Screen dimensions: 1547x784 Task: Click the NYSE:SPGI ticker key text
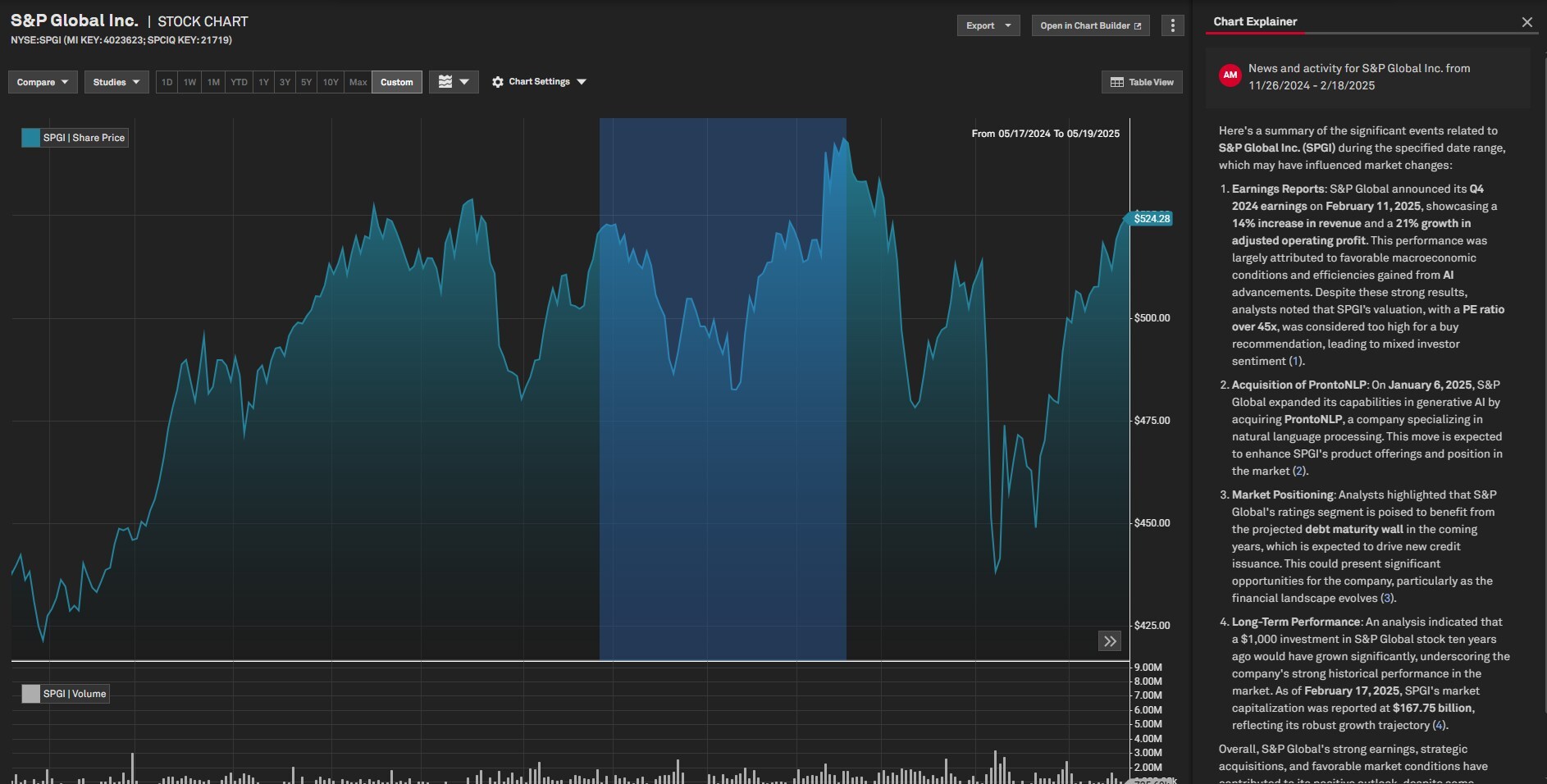[121, 40]
